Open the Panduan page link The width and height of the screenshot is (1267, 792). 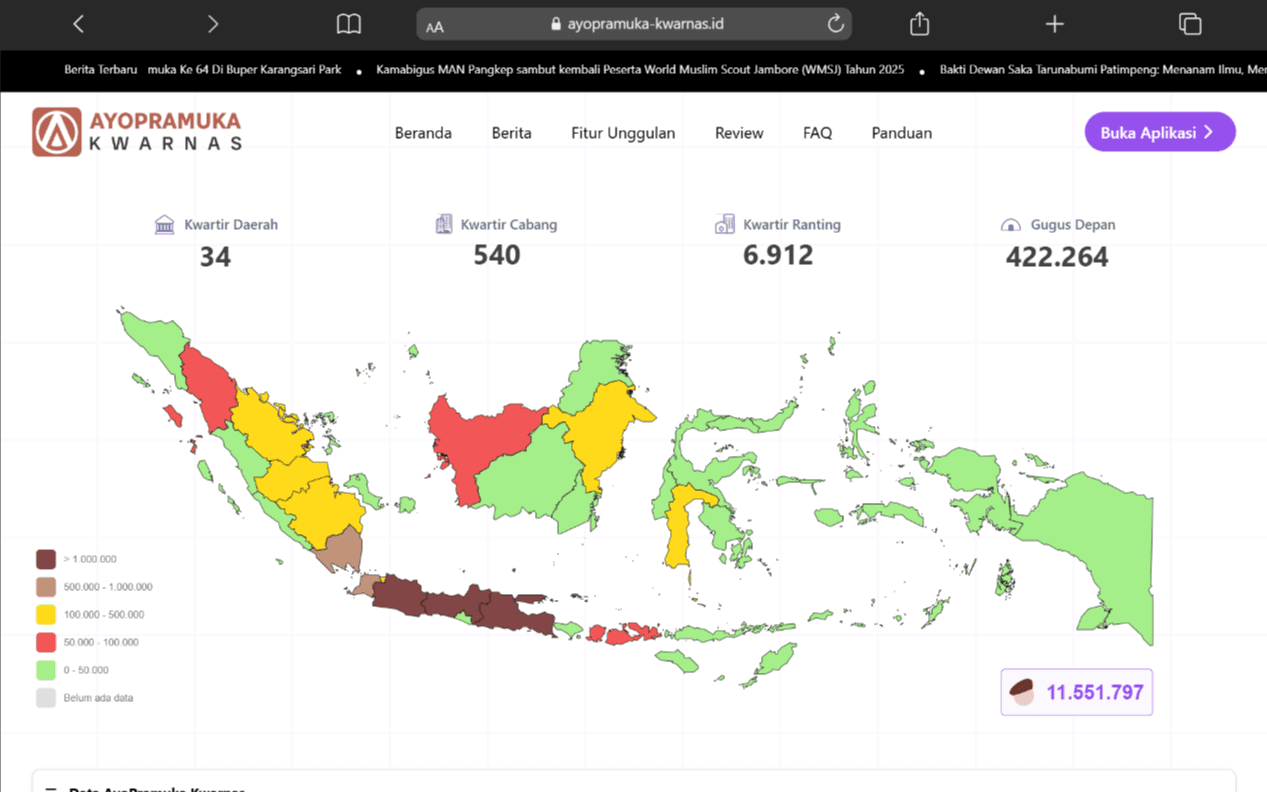pyautogui.click(x=901, y=131)
